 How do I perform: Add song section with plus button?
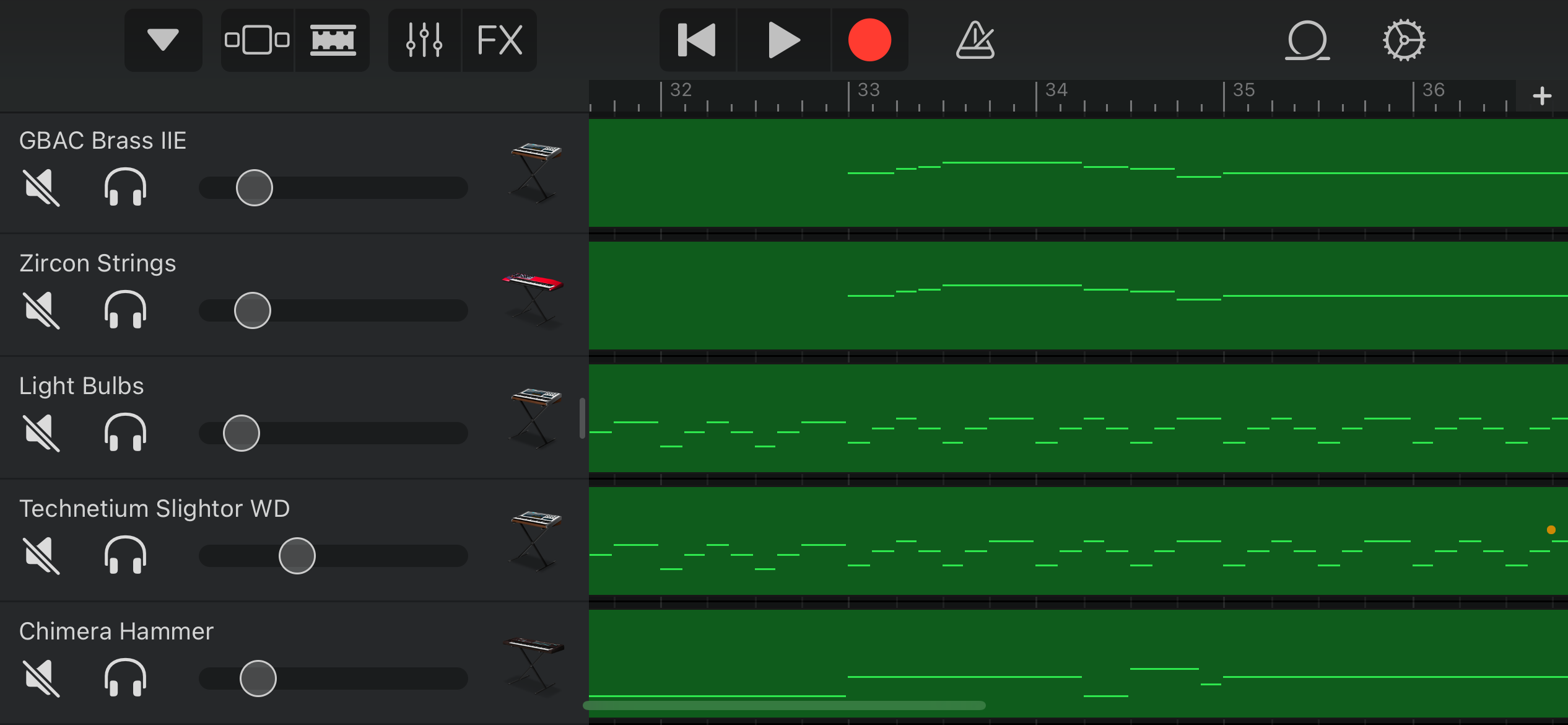1542,96
